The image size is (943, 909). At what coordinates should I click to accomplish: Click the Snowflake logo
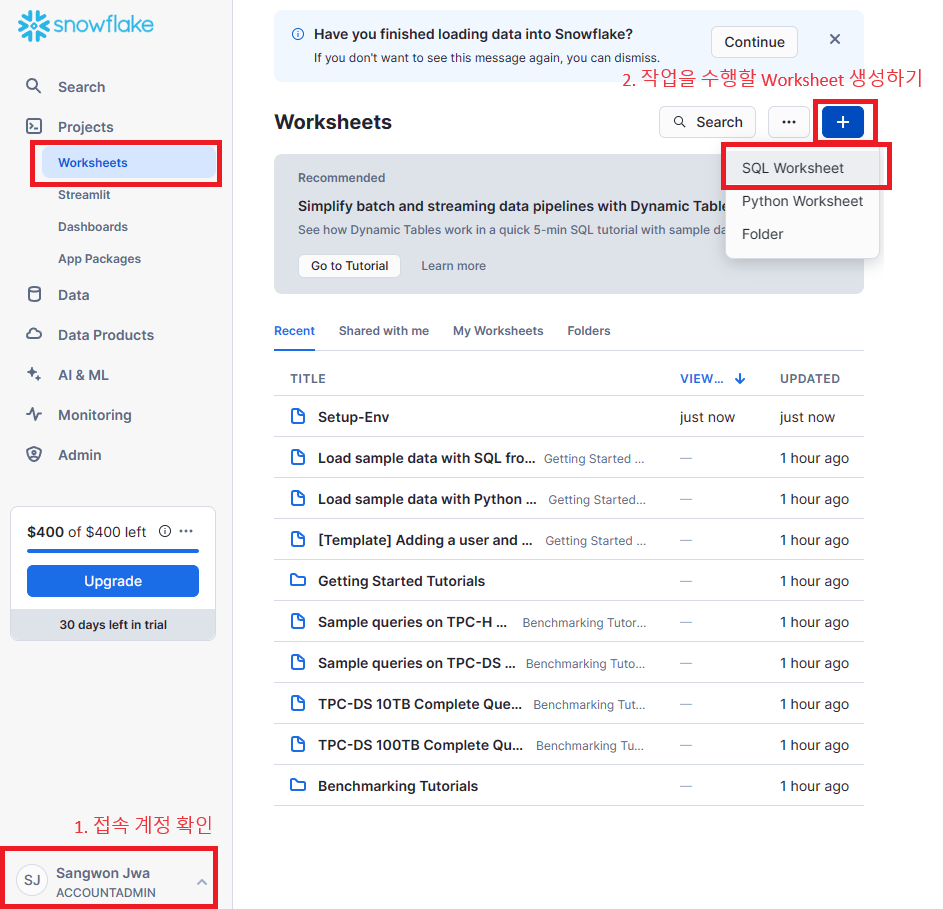(85, 25)
